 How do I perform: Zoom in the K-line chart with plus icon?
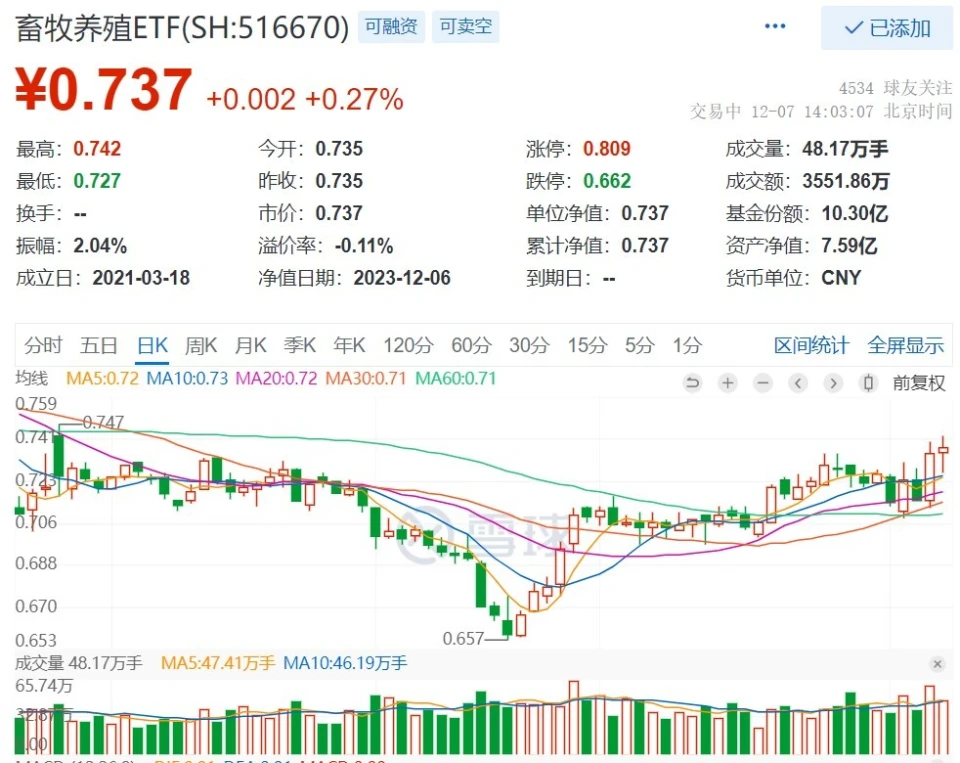(x=728, y=383)
